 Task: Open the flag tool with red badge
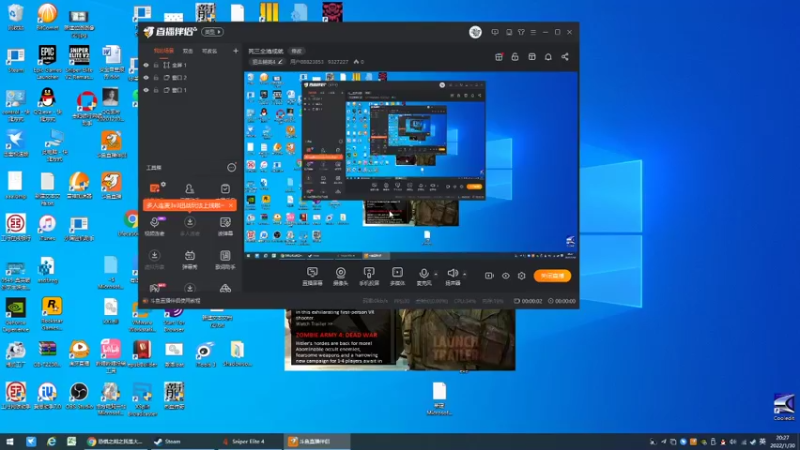pyautogui.click(x=156, y=288)
